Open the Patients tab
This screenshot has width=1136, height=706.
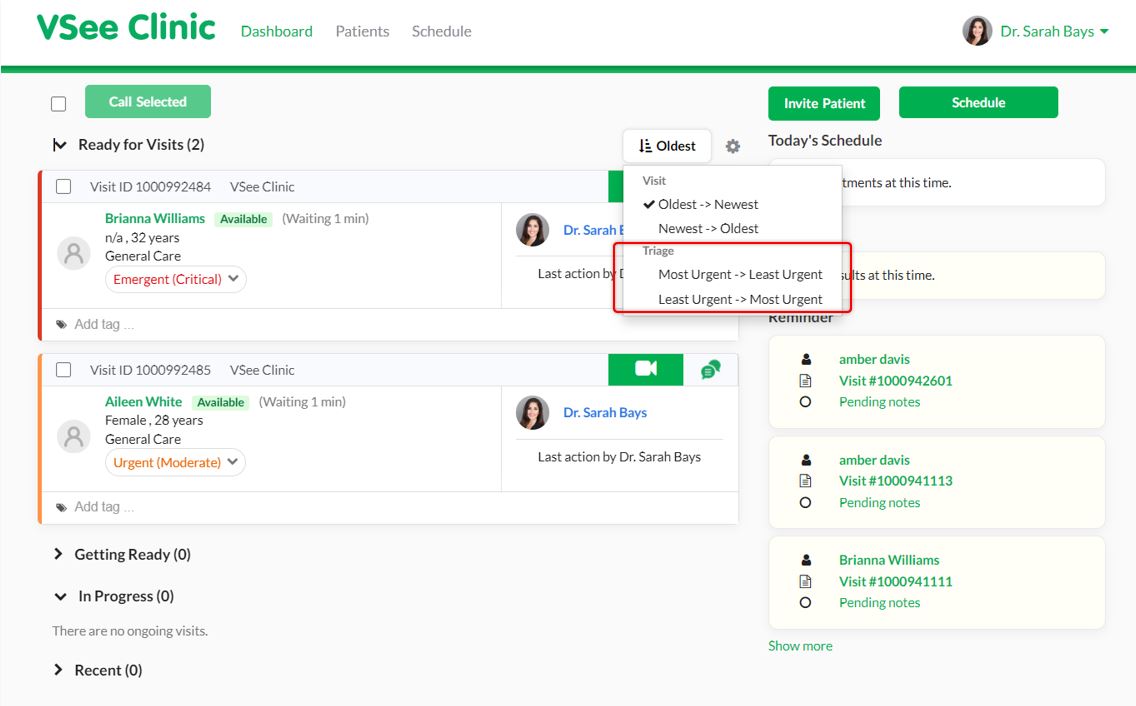pos(362,31)
